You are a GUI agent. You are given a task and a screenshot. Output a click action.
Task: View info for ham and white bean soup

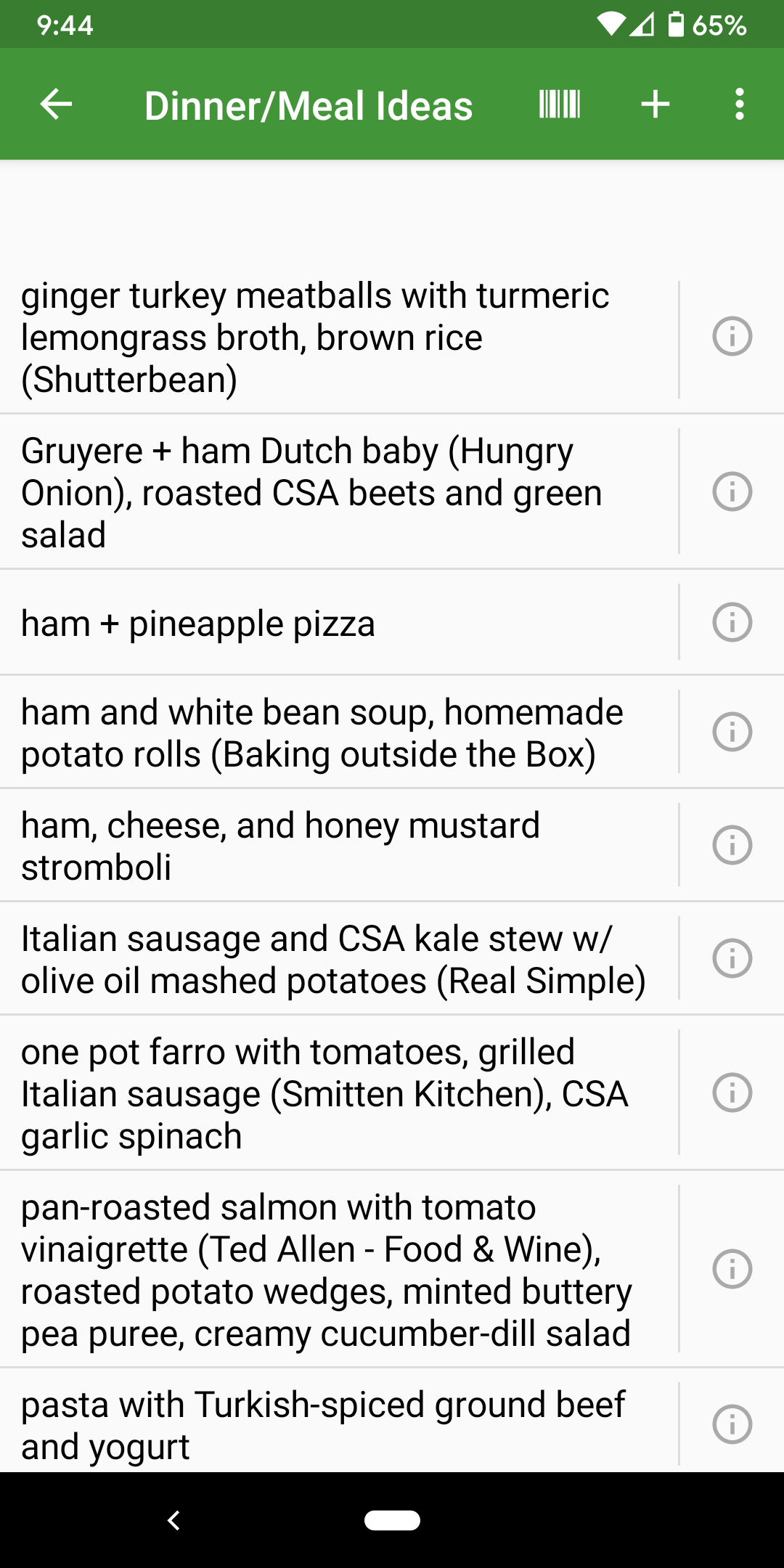(x=732, y=732)
